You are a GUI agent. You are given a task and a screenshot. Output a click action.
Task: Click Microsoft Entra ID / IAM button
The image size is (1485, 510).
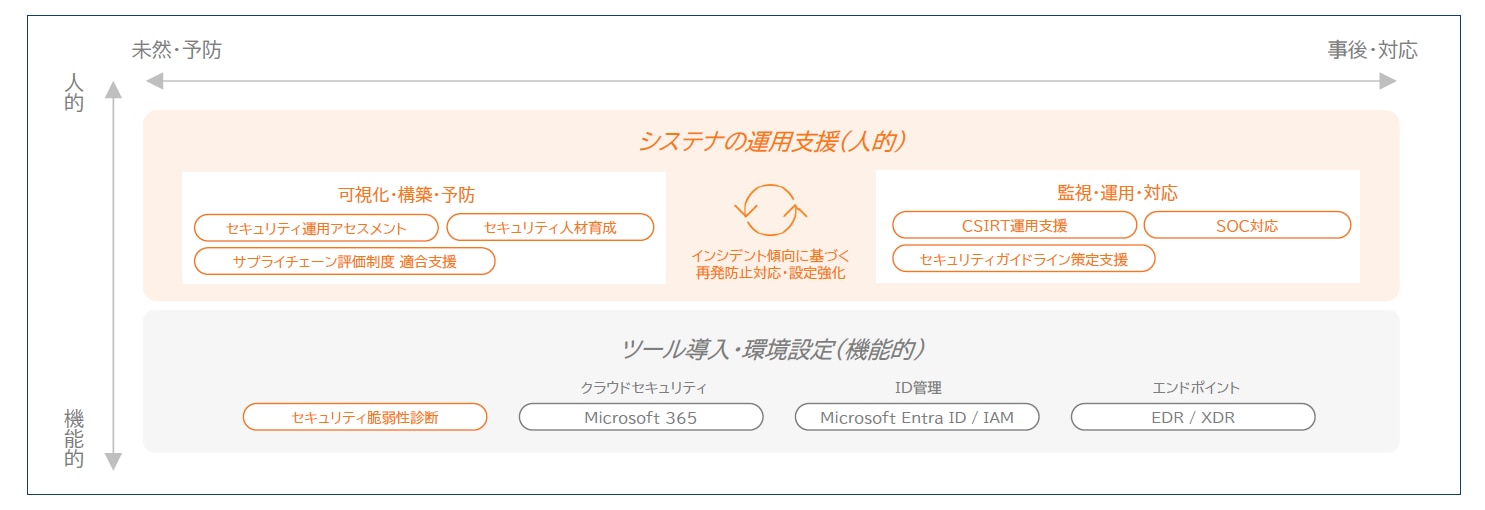point(917,417)
